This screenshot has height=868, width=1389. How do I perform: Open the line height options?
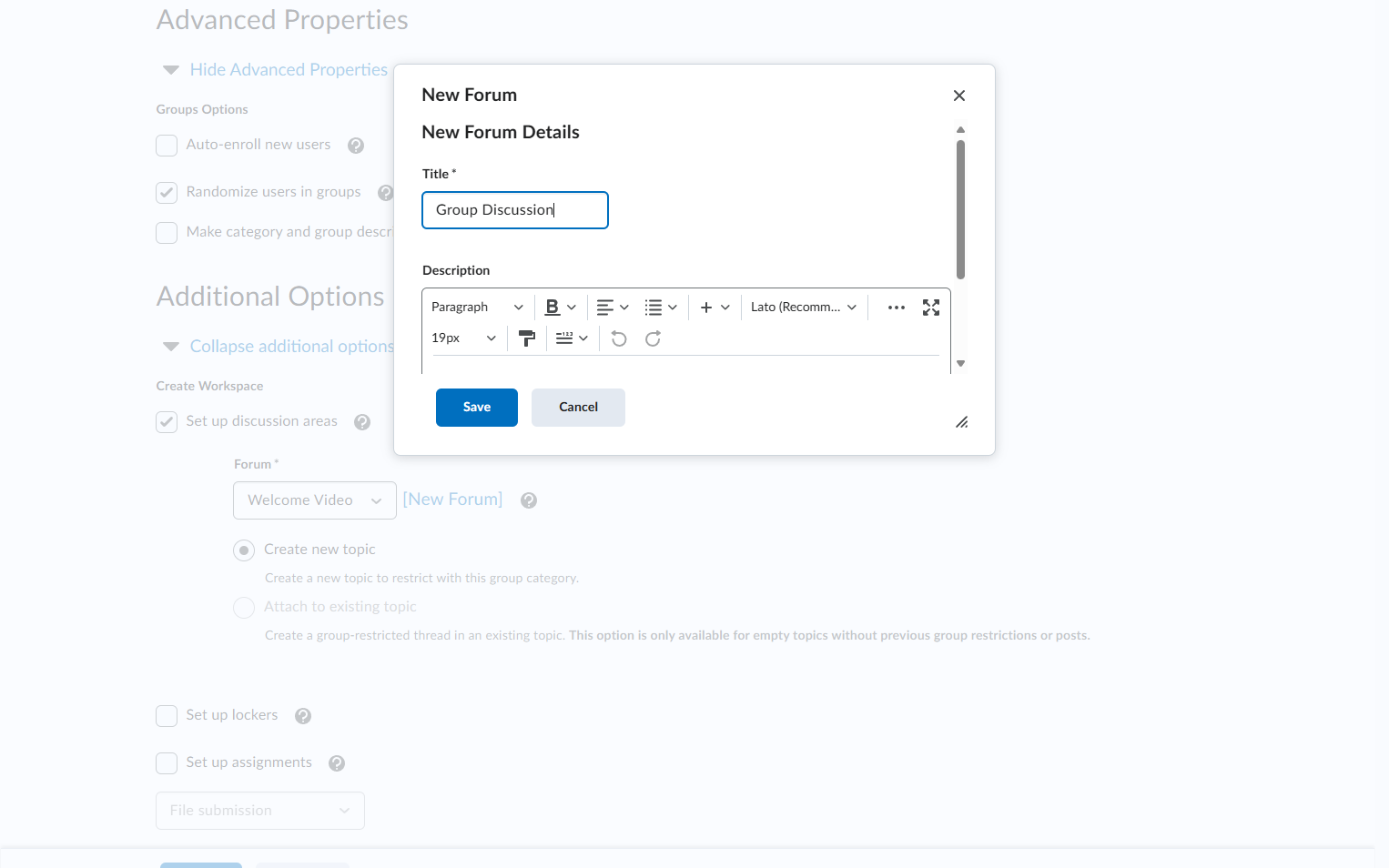[x=572, y=338]
